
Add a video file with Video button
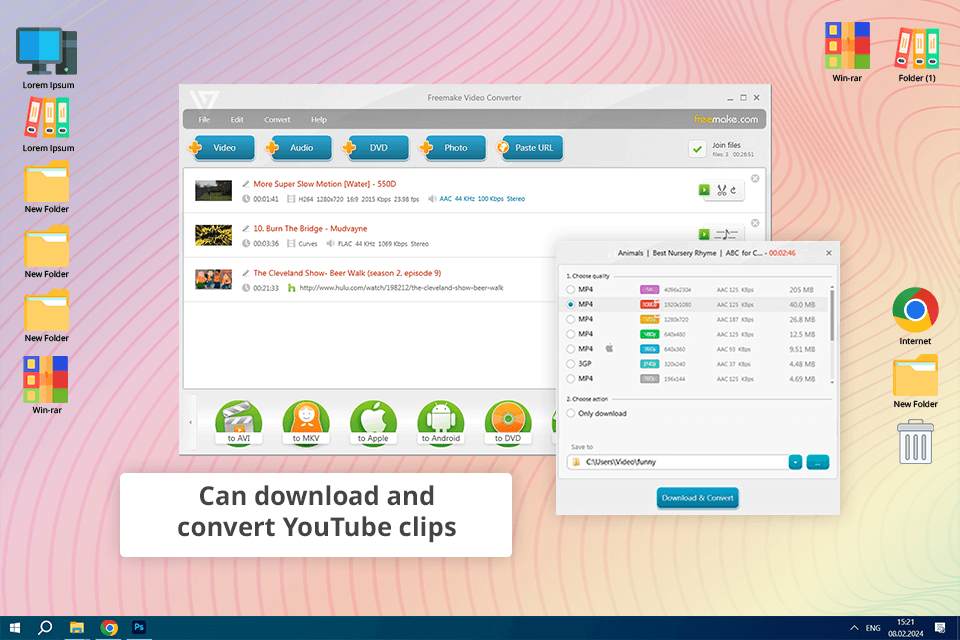click(222, 148)
